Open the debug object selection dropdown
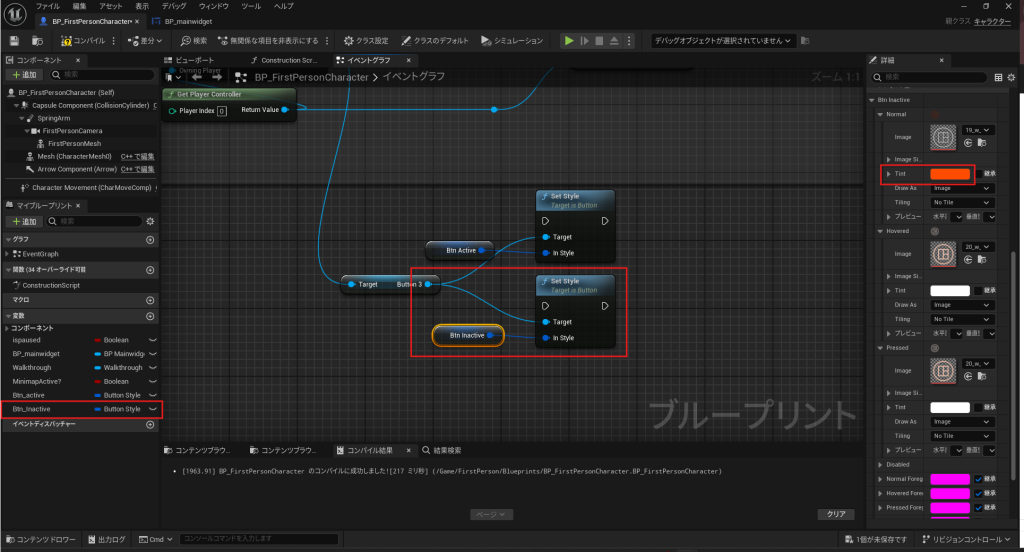The image size is (1024, 552). [723, 41]
